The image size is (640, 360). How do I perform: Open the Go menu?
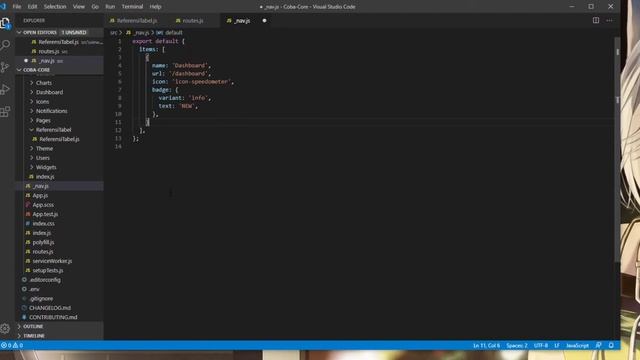point(95,7)
